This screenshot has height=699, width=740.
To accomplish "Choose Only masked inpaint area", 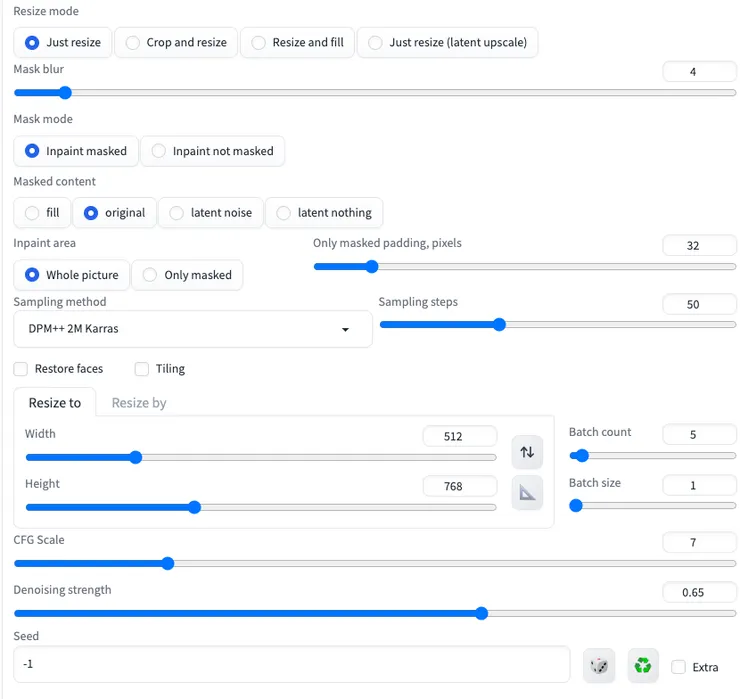I will pyautogui.click(x=187, y=275).
